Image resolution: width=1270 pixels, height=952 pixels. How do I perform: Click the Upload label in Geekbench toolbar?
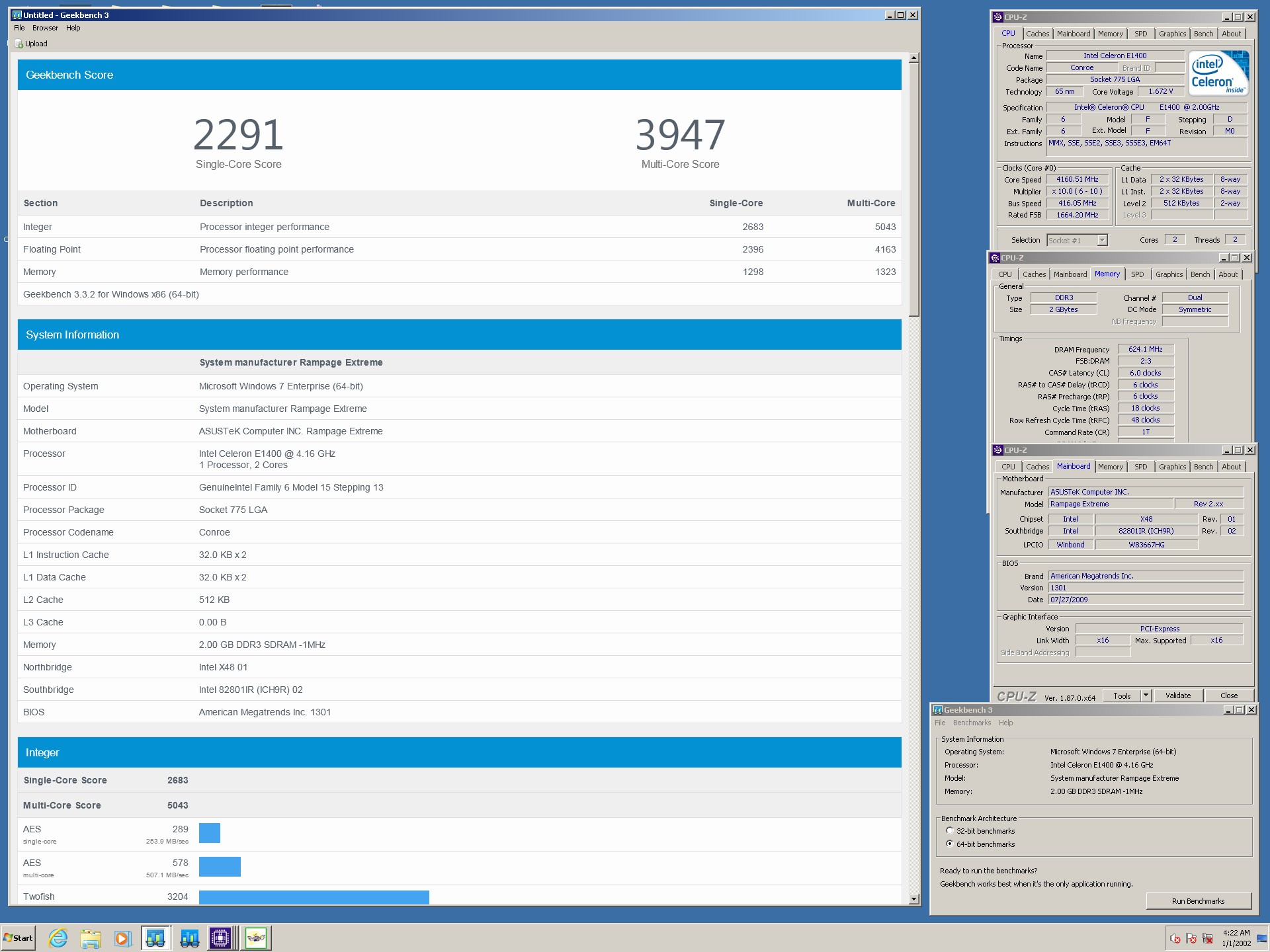coord(36,44)
